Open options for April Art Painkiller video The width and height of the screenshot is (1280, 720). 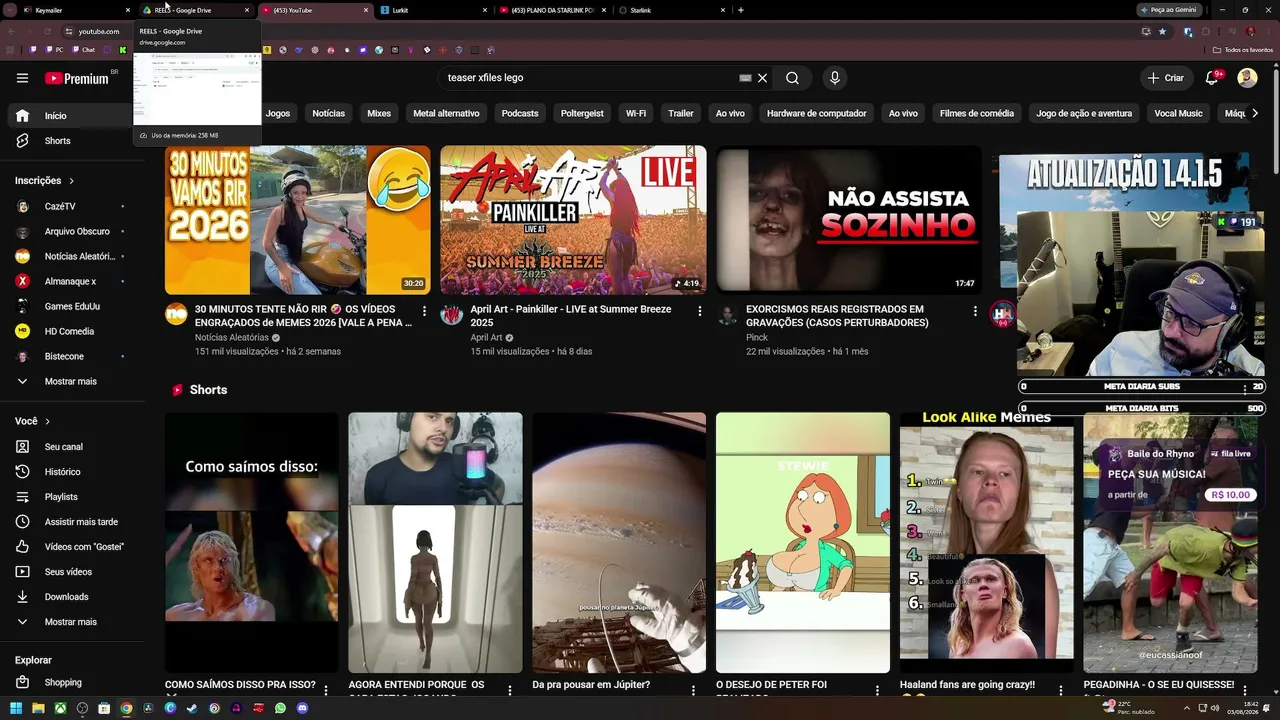(700, 312)
